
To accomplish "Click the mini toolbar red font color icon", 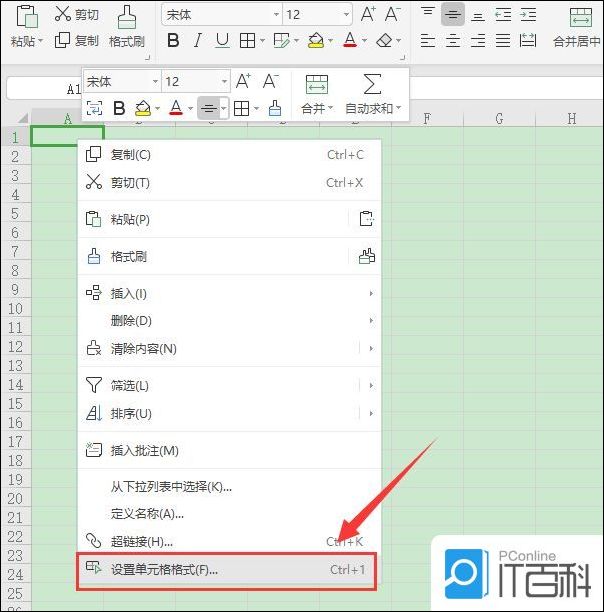I will tap(176, 108).
